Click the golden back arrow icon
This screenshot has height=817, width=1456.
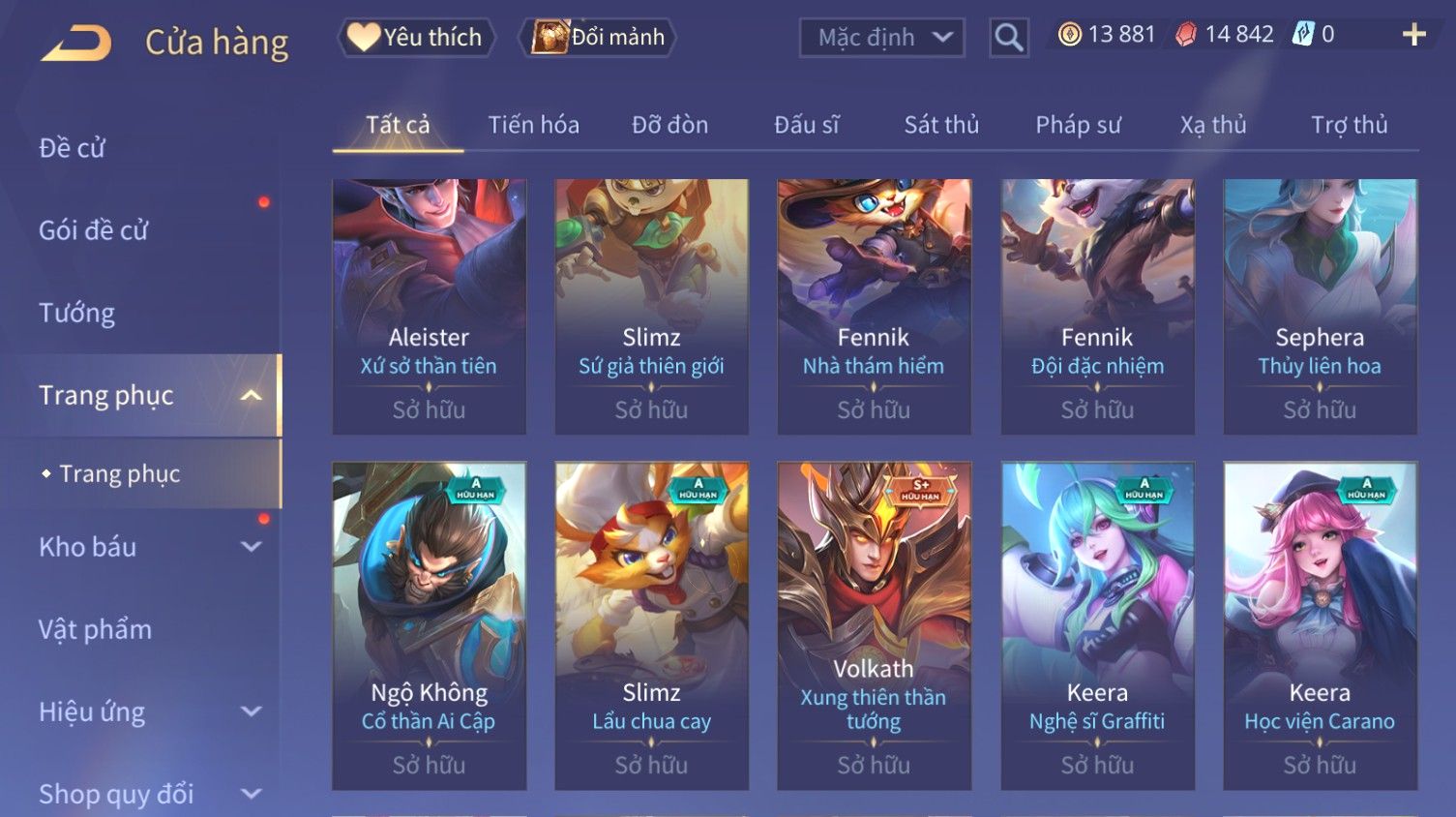[x=76, y=43]
